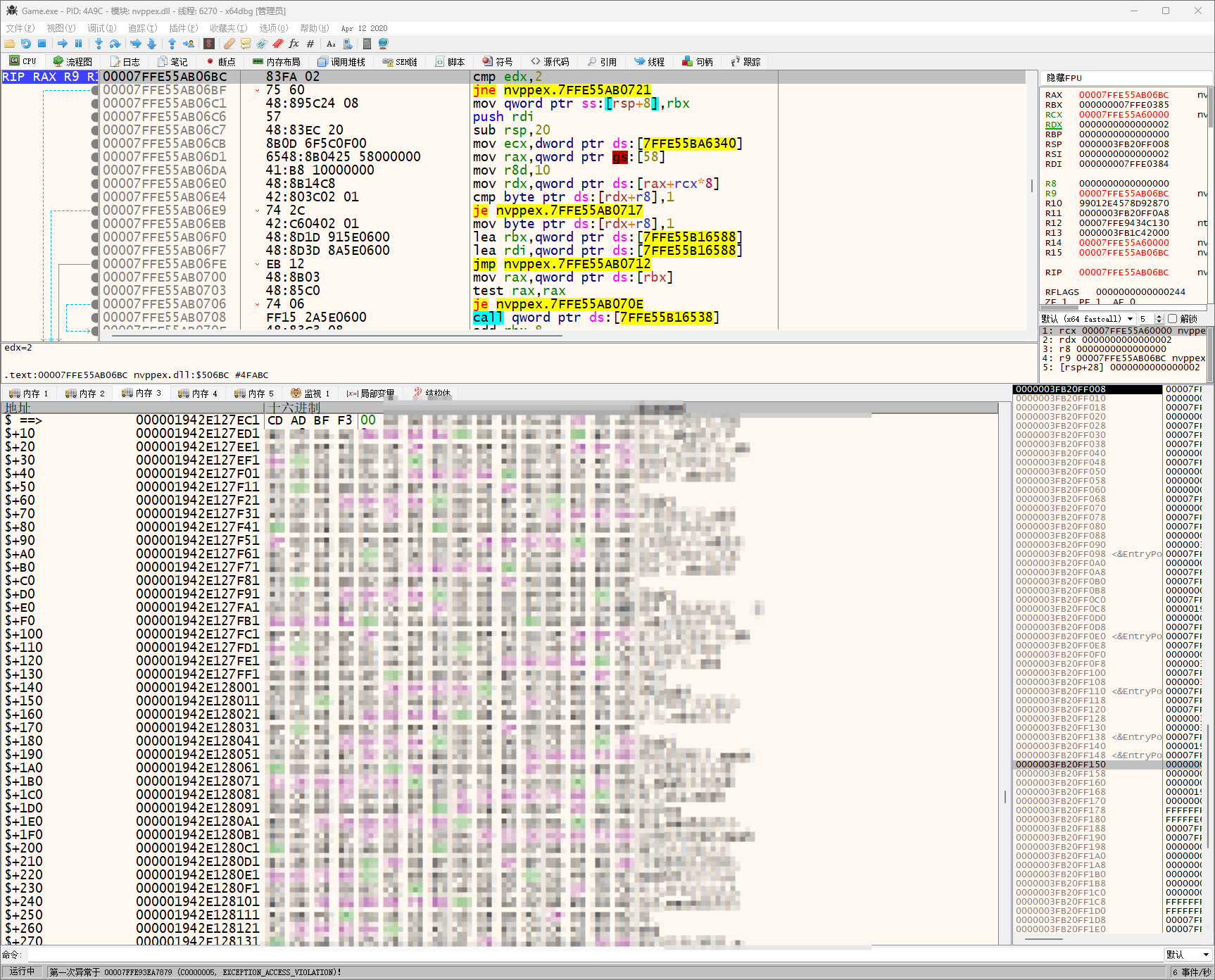Click the fx functions icon
The width and height of the screenshot is (1215, 980).
click(294, 44)
